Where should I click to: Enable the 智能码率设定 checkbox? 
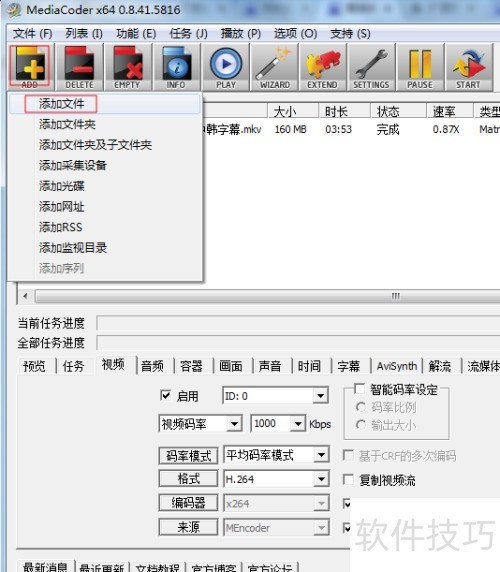pos(360,389)
